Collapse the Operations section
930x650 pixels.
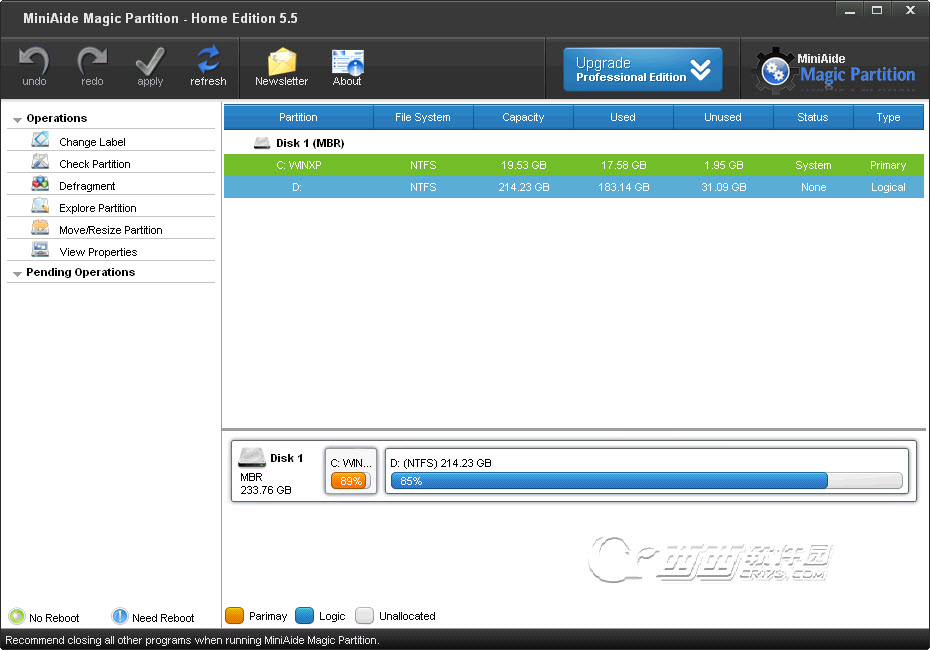click(x=17, y=119)
